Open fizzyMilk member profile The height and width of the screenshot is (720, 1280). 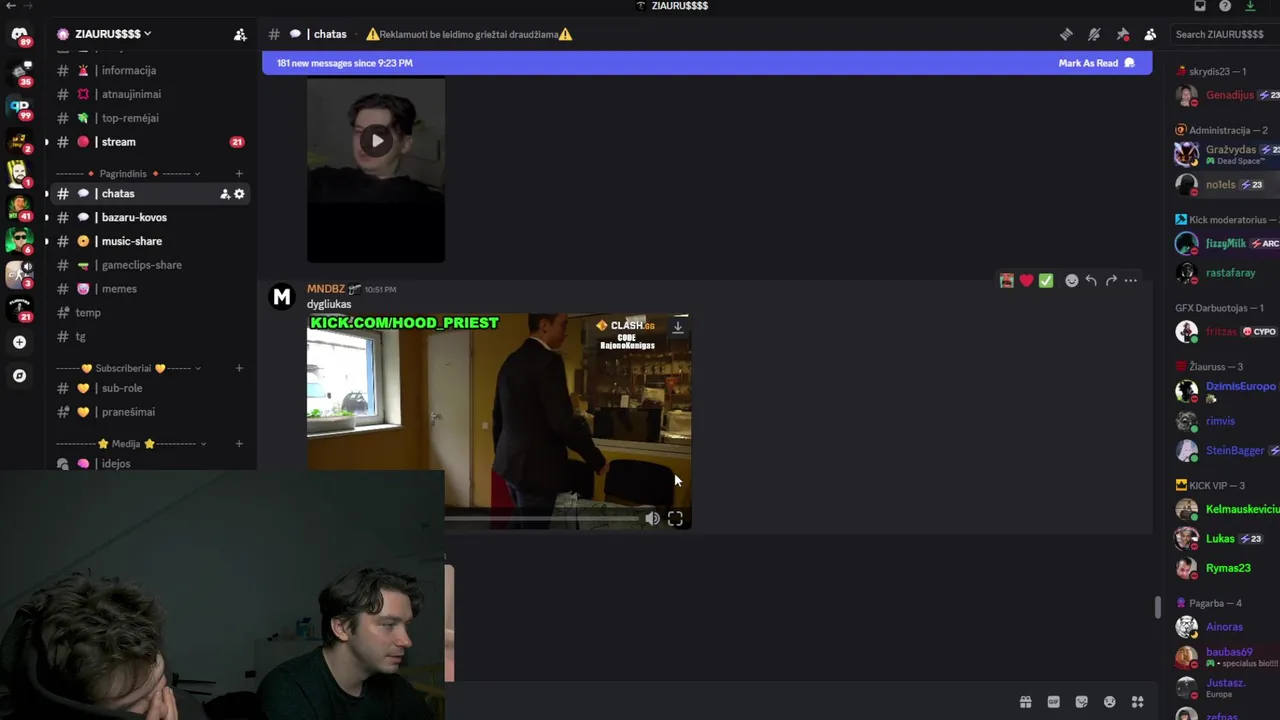(1227, 243)
